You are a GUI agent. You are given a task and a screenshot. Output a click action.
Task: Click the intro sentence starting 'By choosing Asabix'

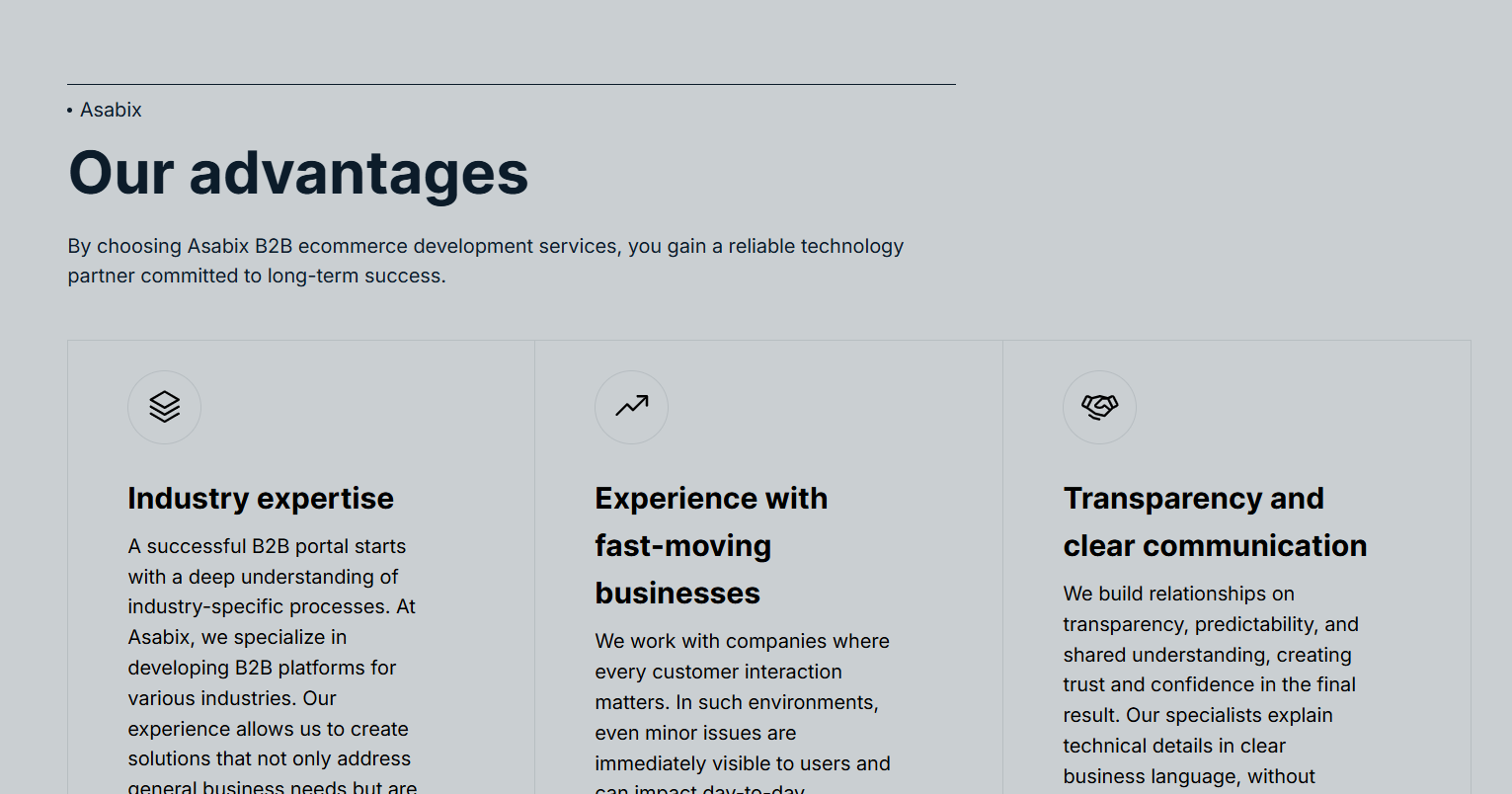[x=485, y=246]
